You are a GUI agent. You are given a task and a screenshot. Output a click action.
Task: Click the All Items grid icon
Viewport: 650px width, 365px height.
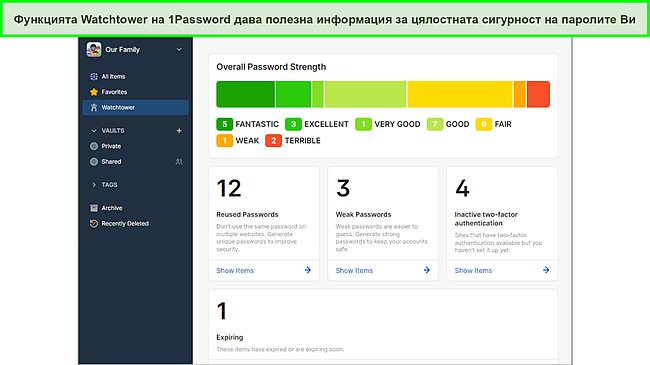(94, 76)
